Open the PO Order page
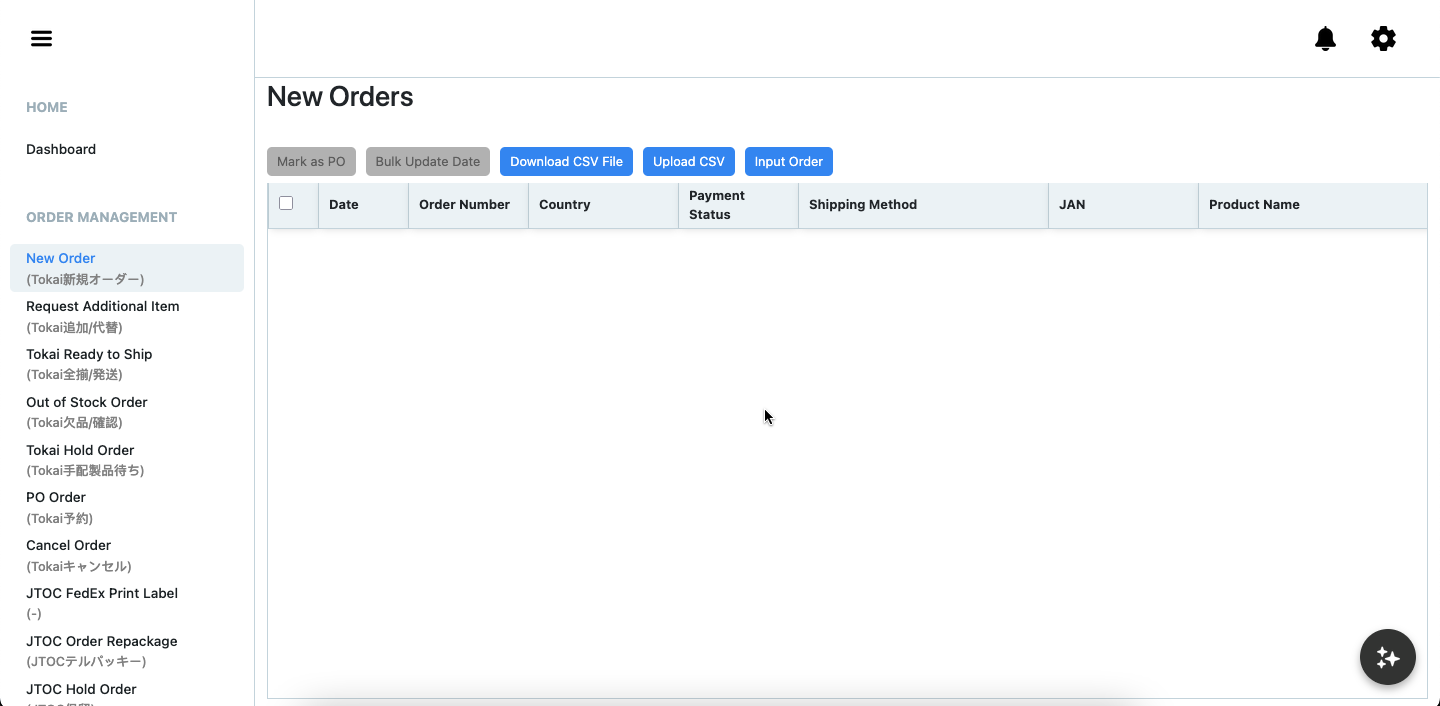Viewport: 1440px width, 706px height. point(56,497)
